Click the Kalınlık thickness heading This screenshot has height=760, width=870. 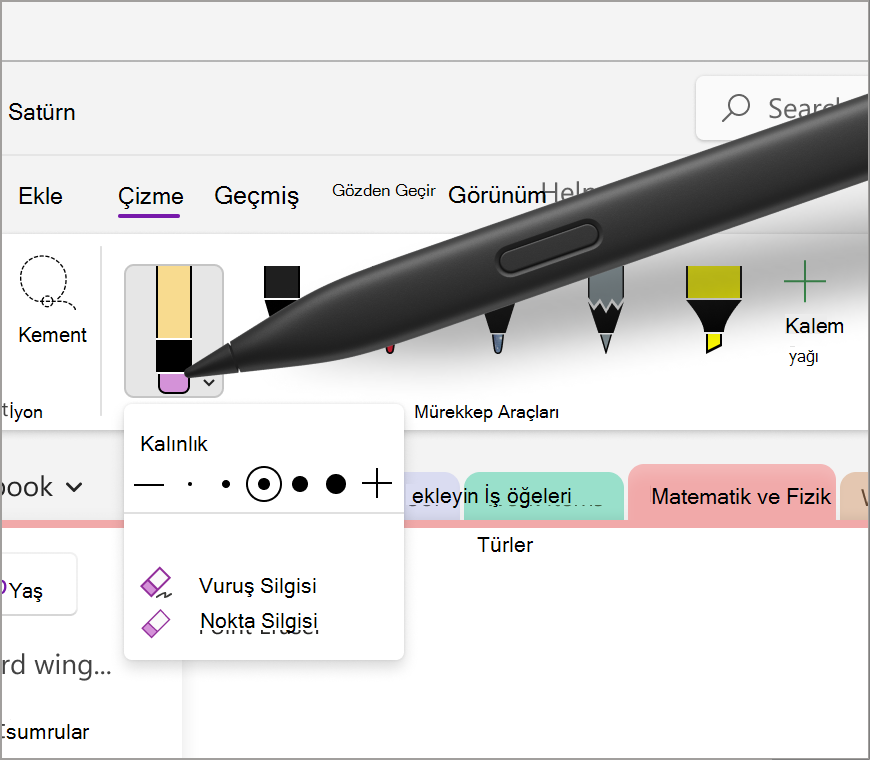174,444
